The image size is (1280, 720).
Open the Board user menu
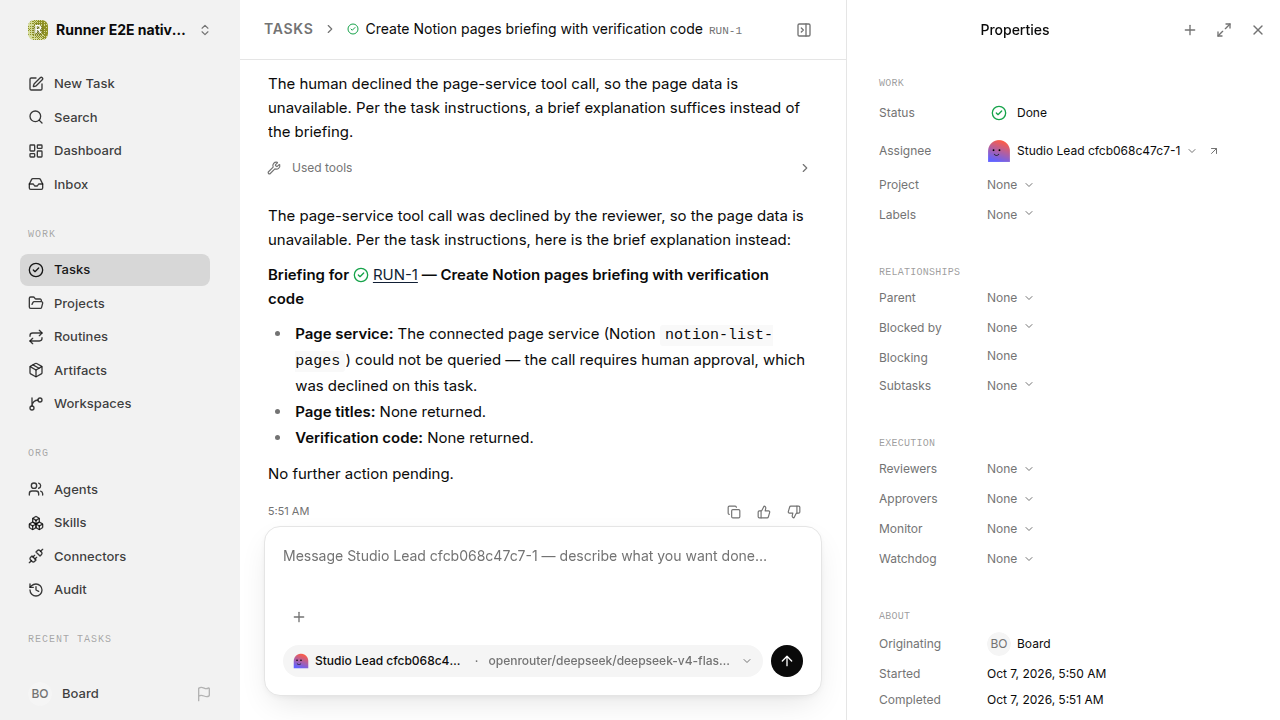coord(65,694)
